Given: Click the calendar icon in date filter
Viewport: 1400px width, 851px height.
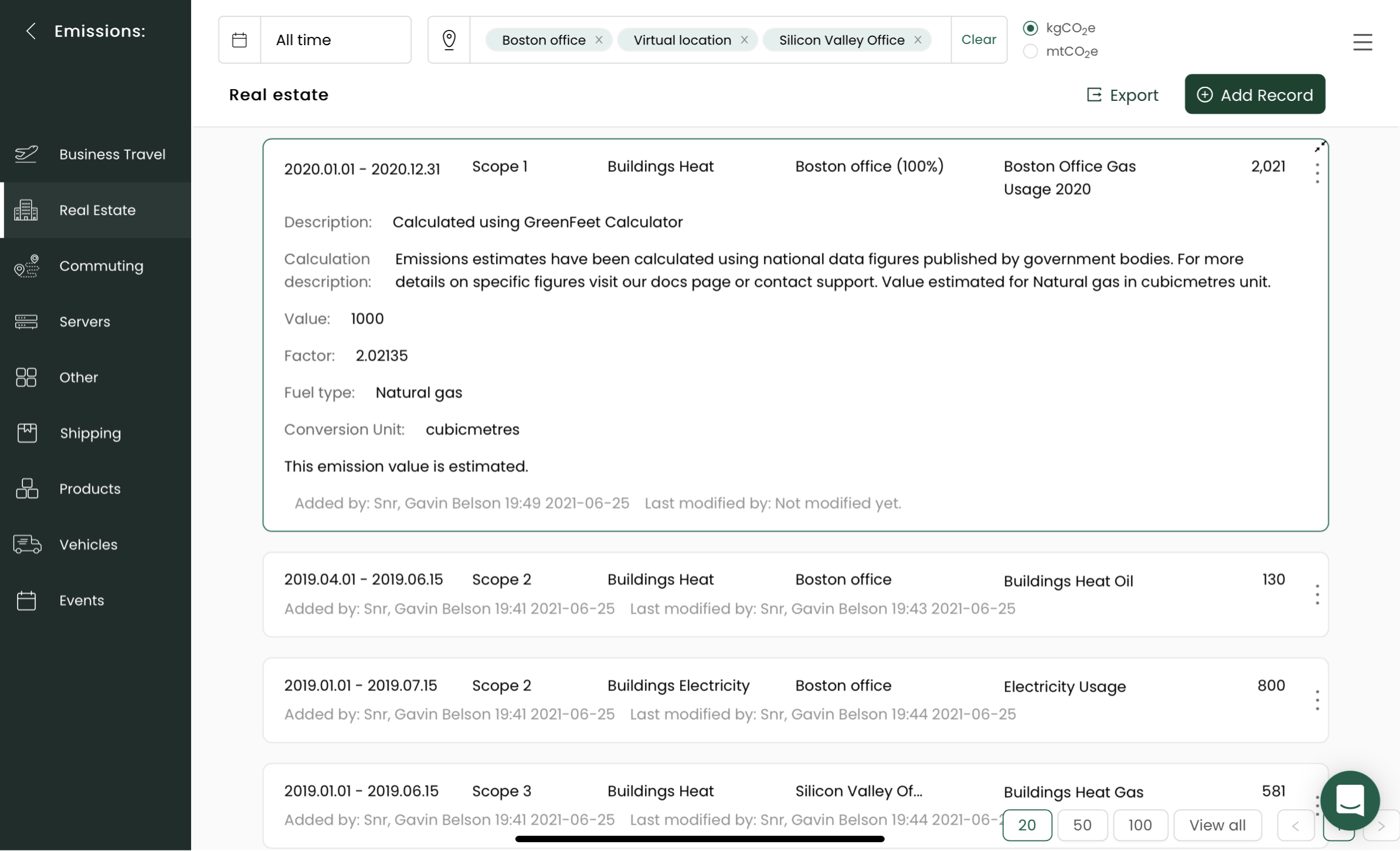Looking at the screenshot, I should coord(239,40).
